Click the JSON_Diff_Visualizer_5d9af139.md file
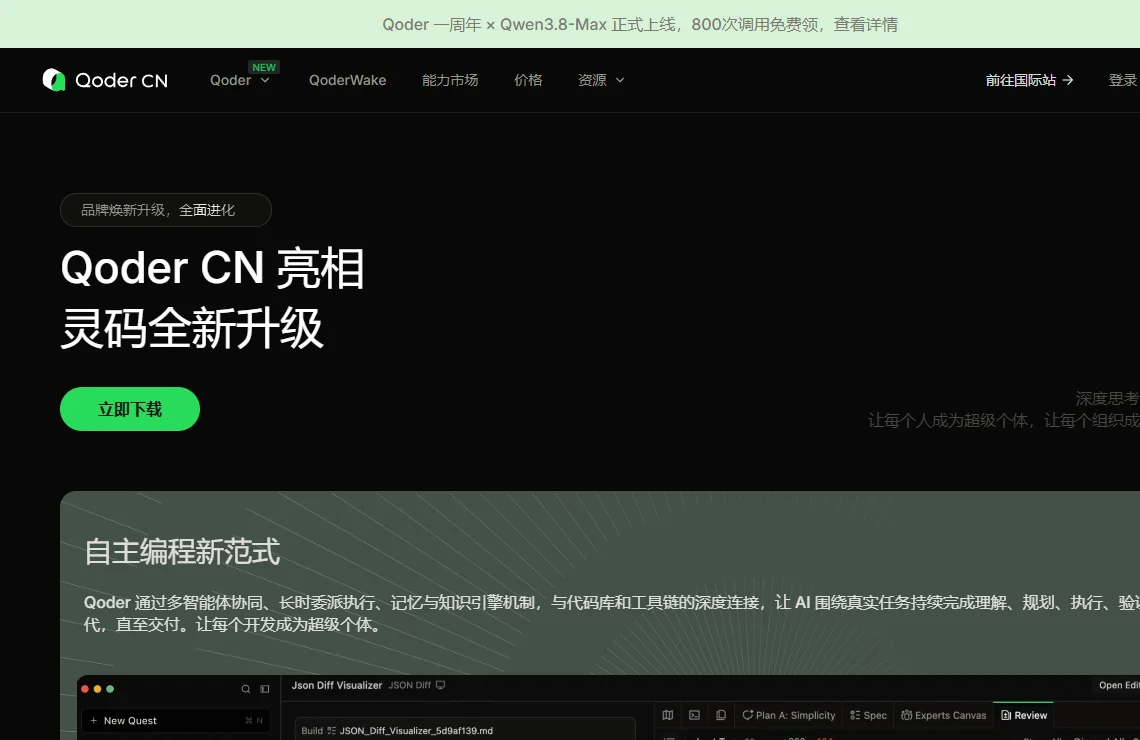 click(x=416, y=731)
